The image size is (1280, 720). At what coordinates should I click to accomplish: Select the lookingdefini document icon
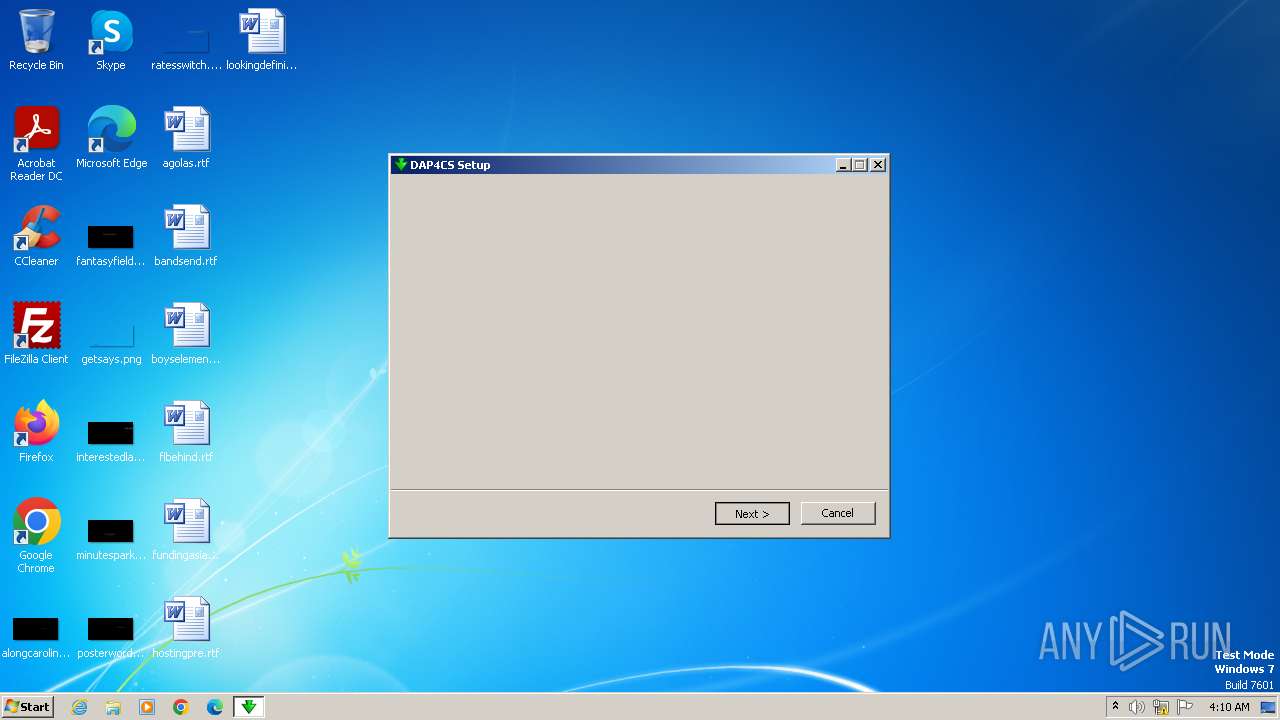point(261,40)
